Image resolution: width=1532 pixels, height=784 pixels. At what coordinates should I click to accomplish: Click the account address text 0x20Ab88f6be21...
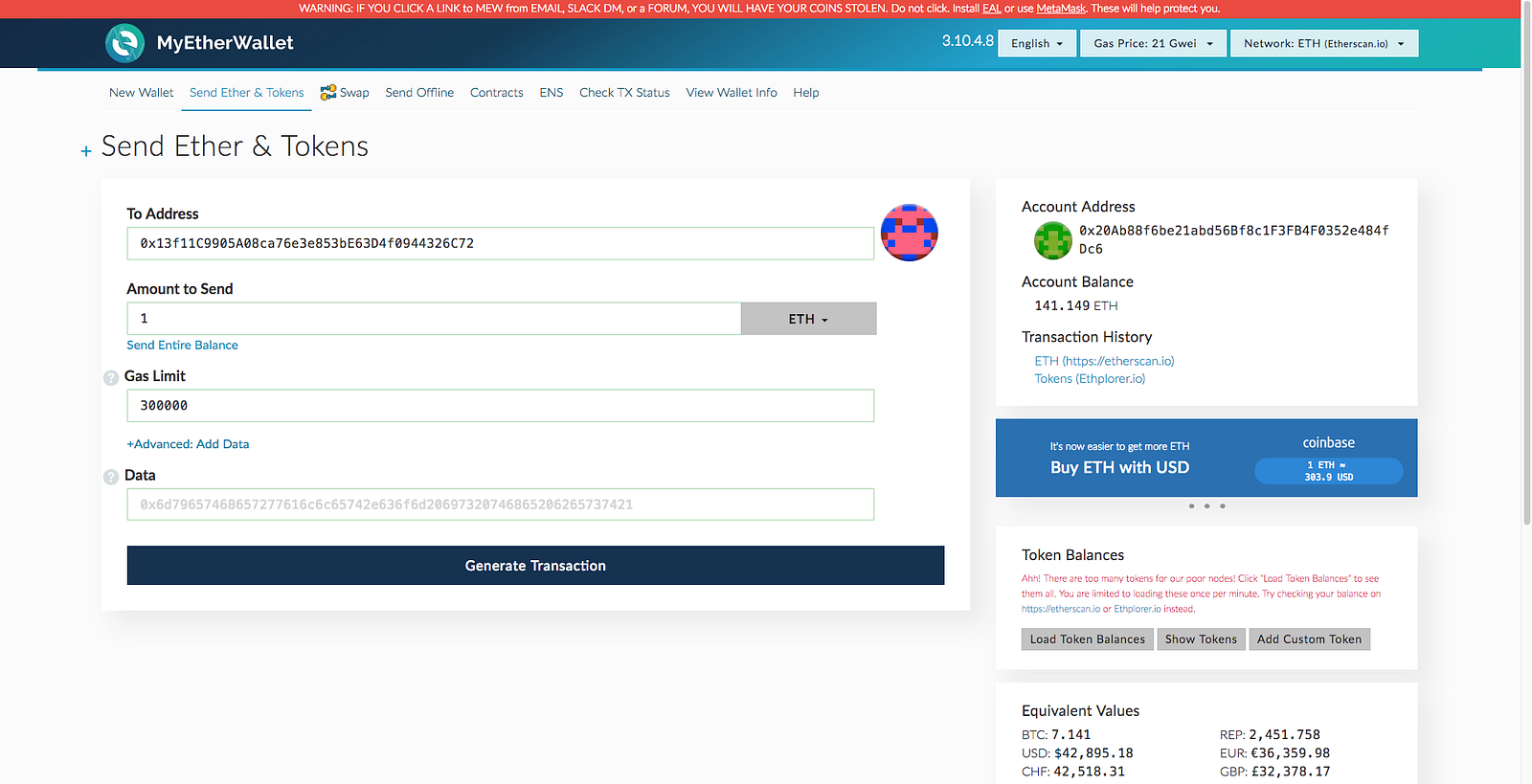[x=1233, y=239]
